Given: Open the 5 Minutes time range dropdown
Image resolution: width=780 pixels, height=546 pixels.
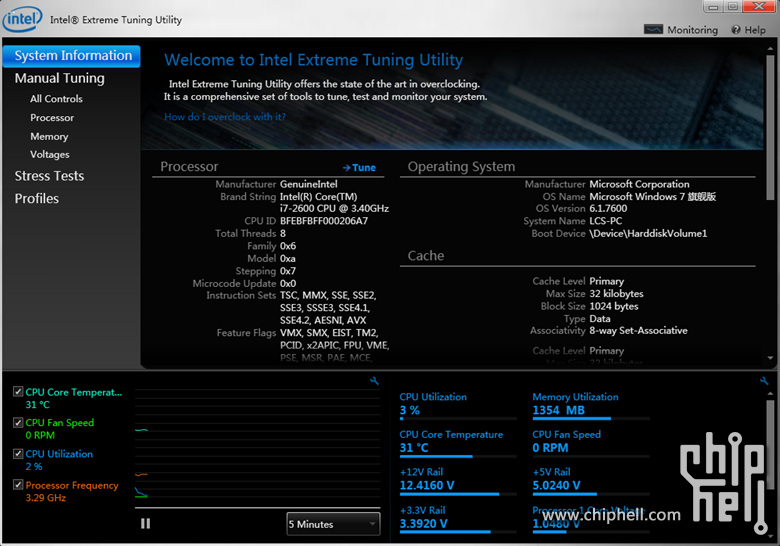Looking at the screenshot, I should (333, 524).
